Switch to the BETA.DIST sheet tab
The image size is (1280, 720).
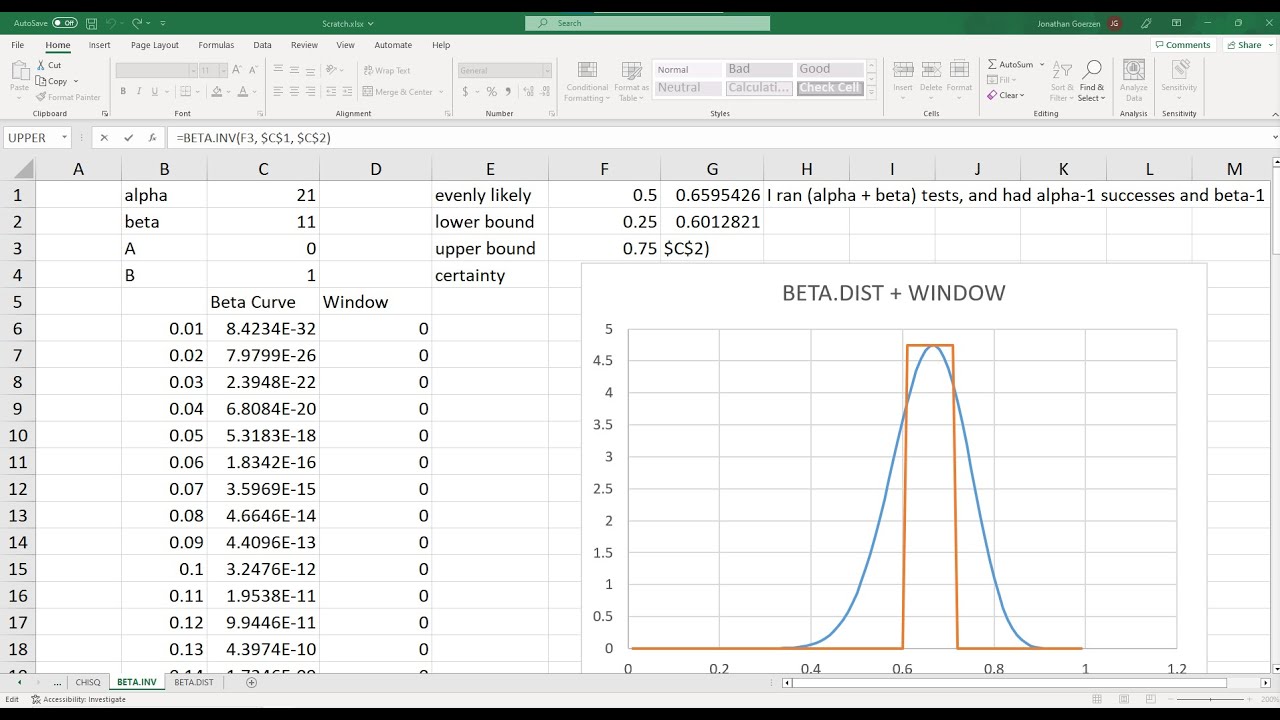[194, 682]
